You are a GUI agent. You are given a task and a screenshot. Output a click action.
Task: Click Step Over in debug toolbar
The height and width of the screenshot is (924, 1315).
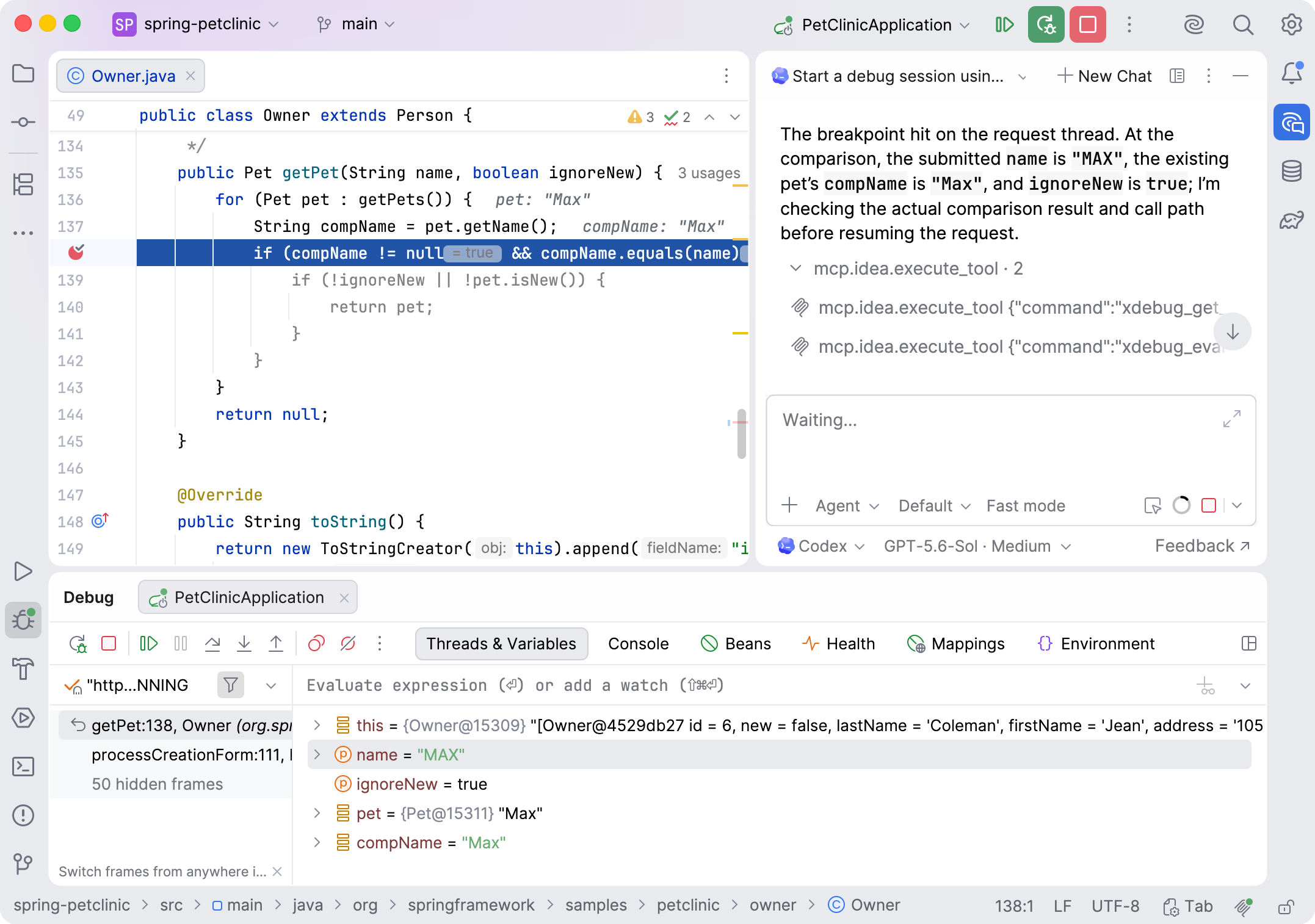(x=212, y=644)
